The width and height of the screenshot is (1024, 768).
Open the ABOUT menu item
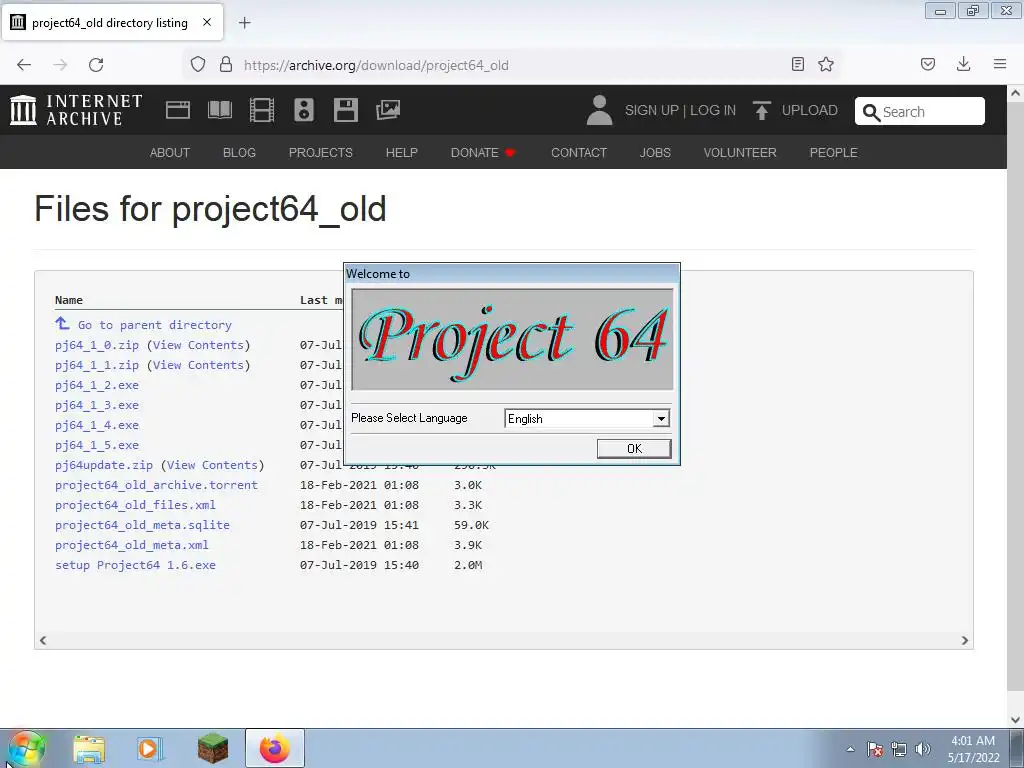170,153
